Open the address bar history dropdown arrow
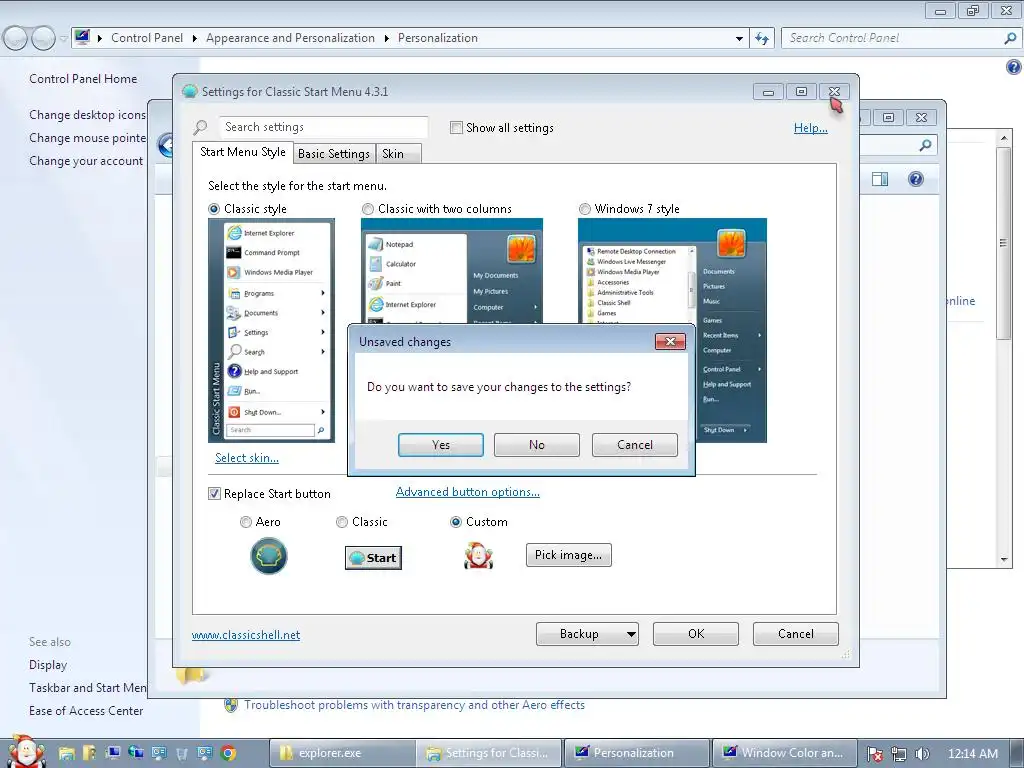Screen dimensions: 1024x768 pos(739,39)
